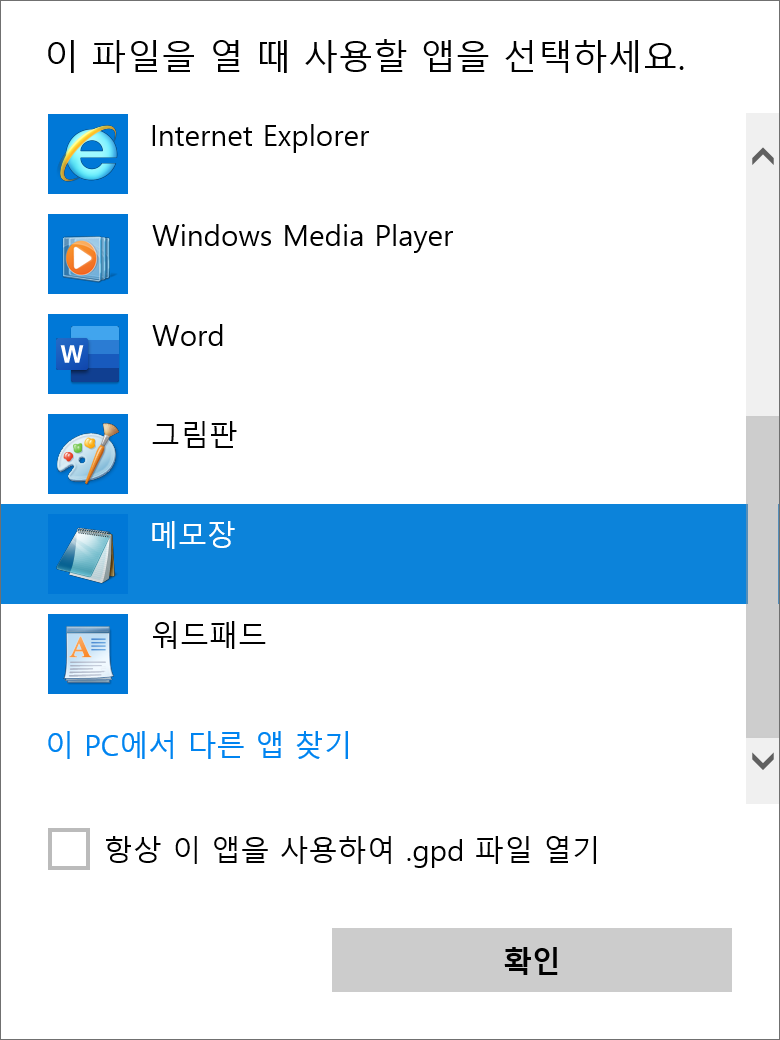Enable 항상 이 앱을 사용하여 .gpd checkbox
Viewport: 780px width, 1040px height.
69,848
